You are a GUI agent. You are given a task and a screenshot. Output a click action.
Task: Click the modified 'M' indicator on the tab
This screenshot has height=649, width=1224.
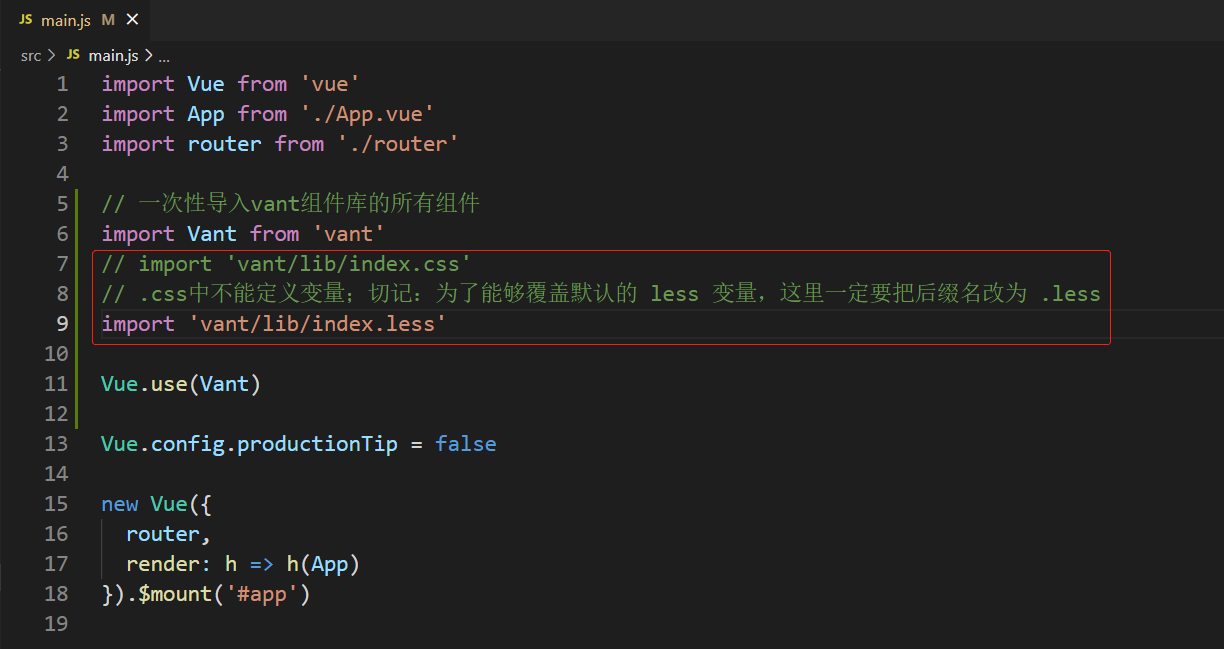[x=109, y=20]
